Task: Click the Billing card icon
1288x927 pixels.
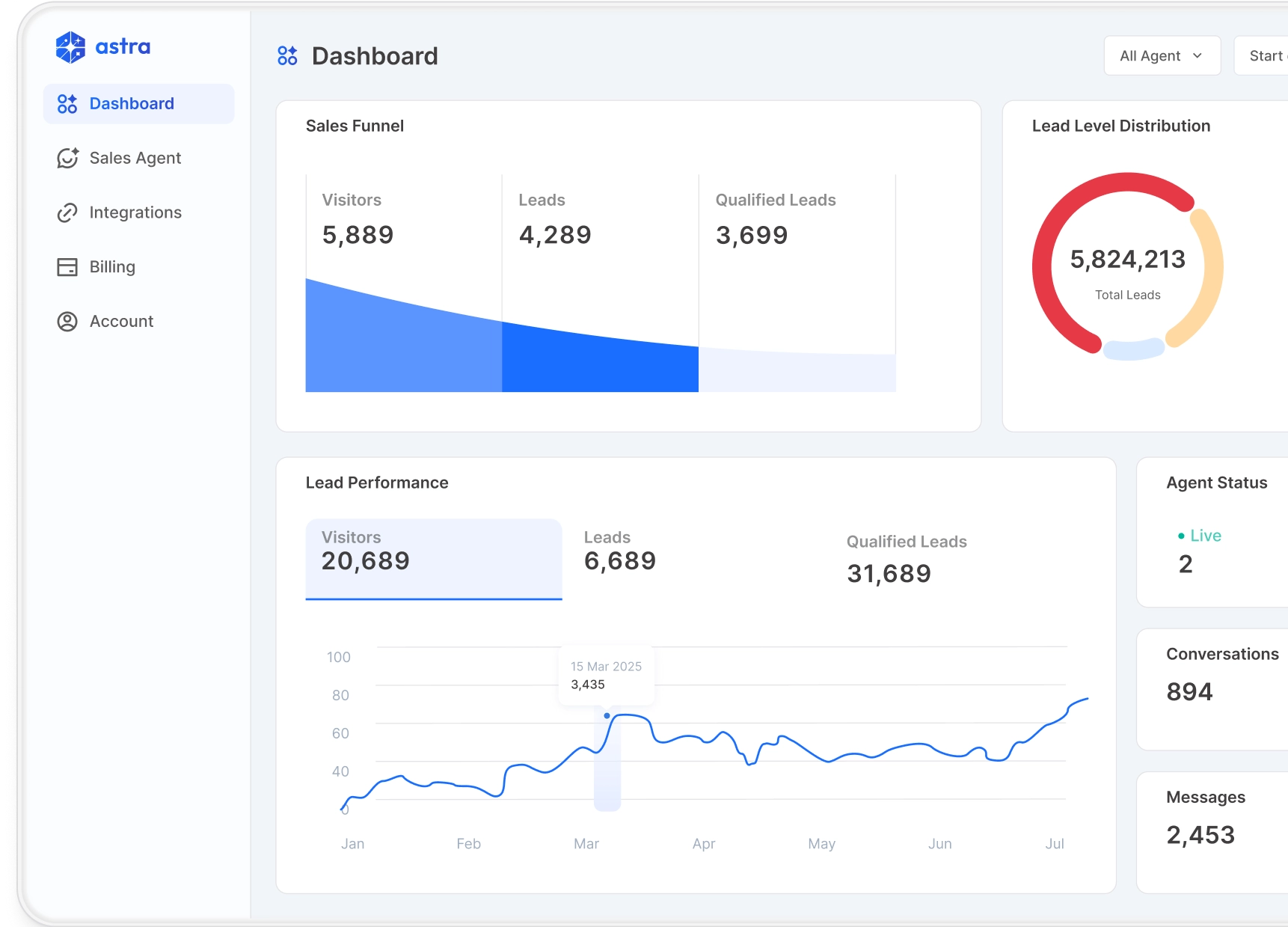Action: 67,267
